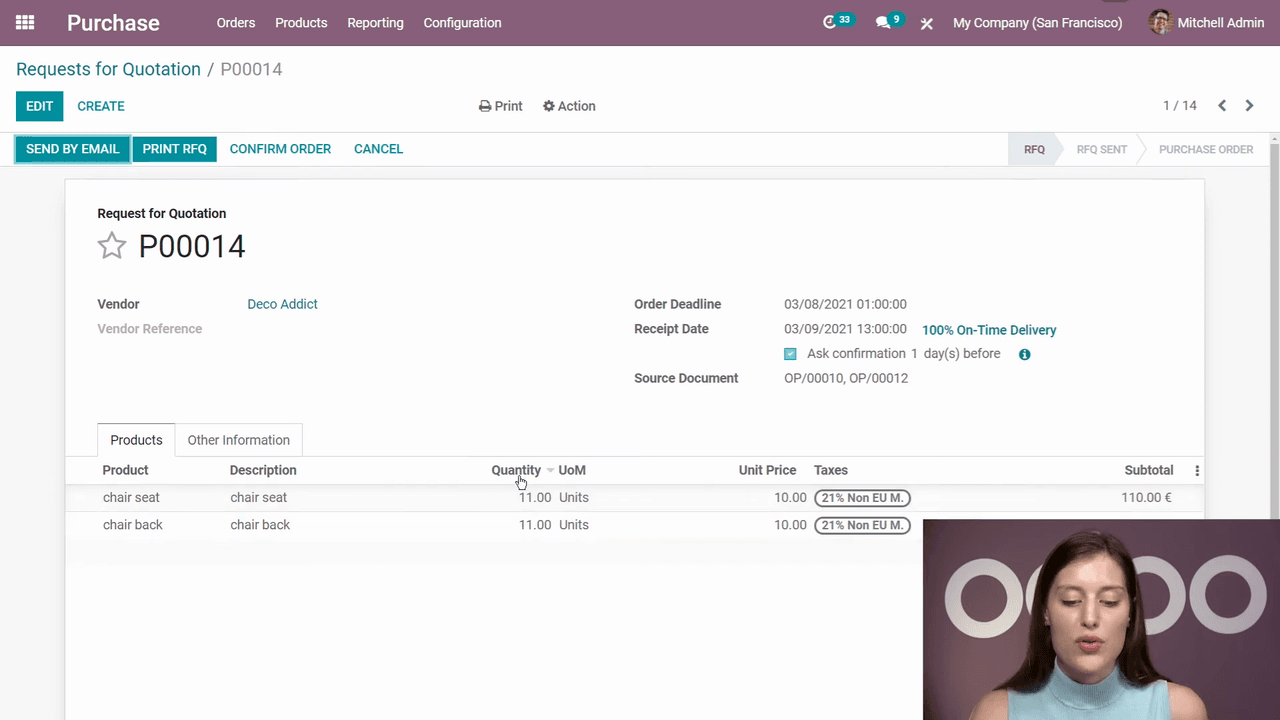Open the messages chat bubble icon
Image resolution: width=1280 pixels, height=720 pixels.
[883, 22]
